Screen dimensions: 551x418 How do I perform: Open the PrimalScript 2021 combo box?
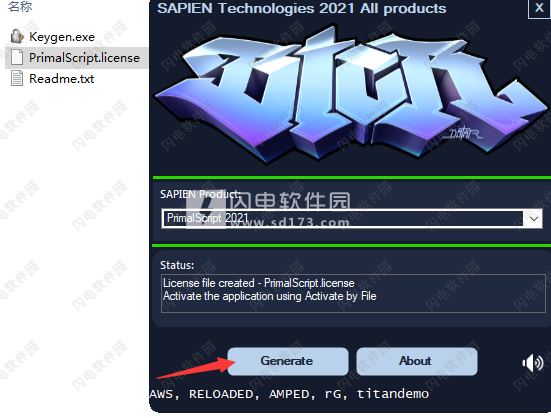(352, 219)
